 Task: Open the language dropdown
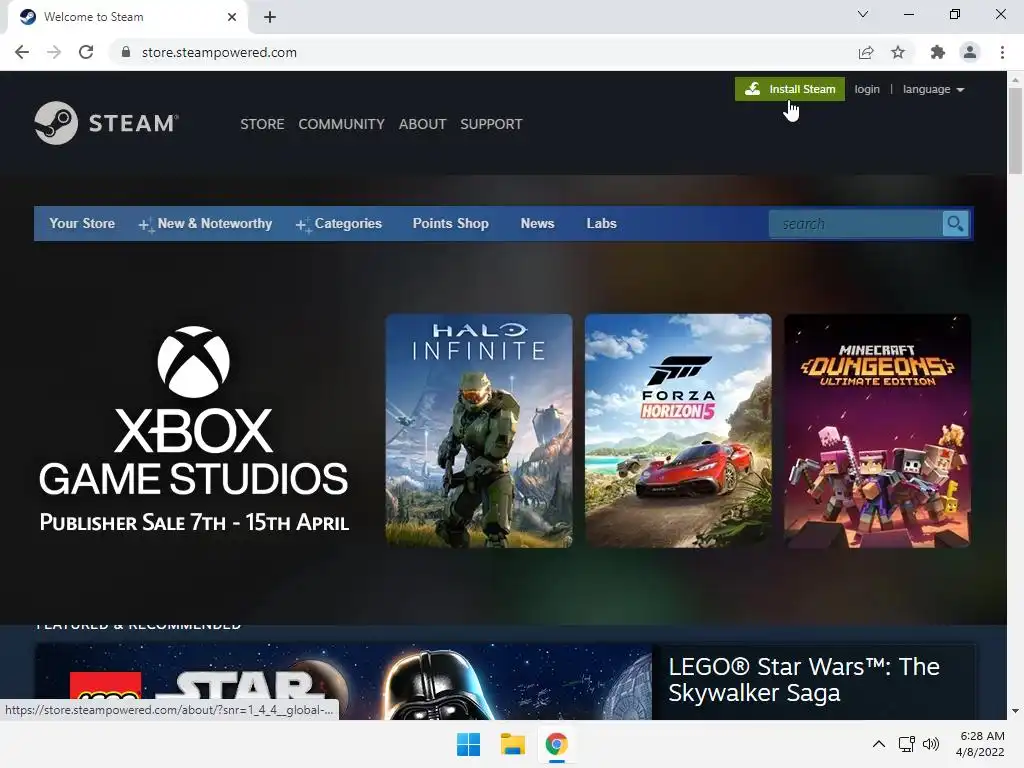[933, 89]
